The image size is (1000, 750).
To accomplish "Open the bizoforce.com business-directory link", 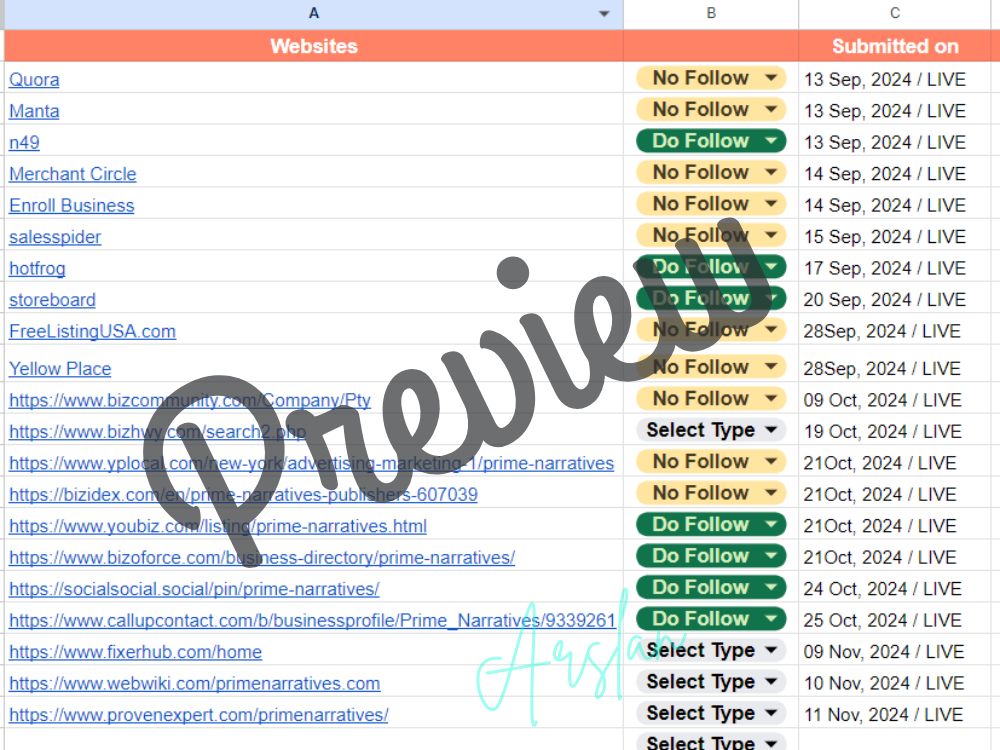I will [262, 557].
